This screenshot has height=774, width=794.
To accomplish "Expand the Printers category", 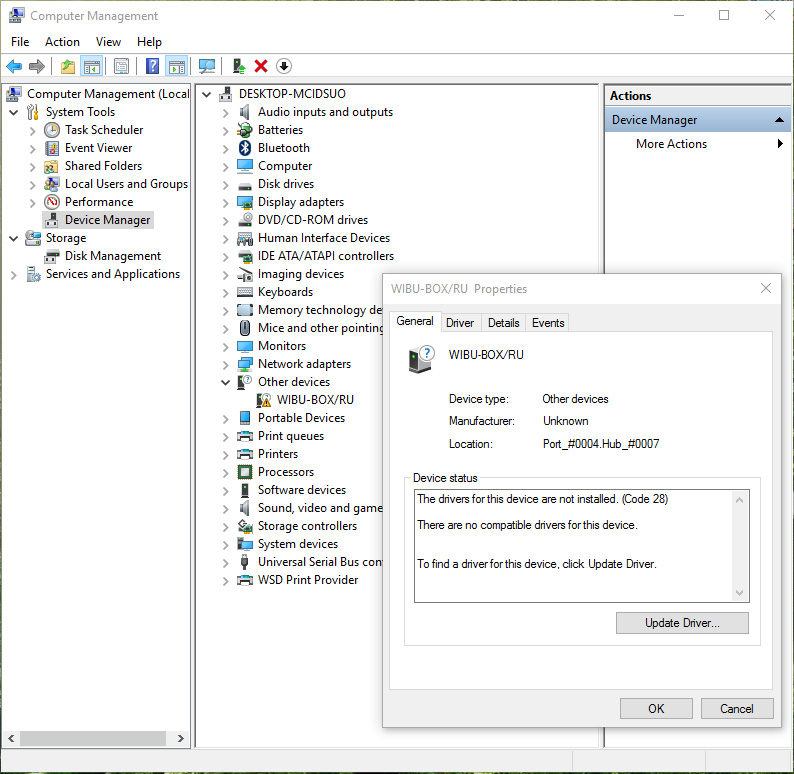I will 226,455.
